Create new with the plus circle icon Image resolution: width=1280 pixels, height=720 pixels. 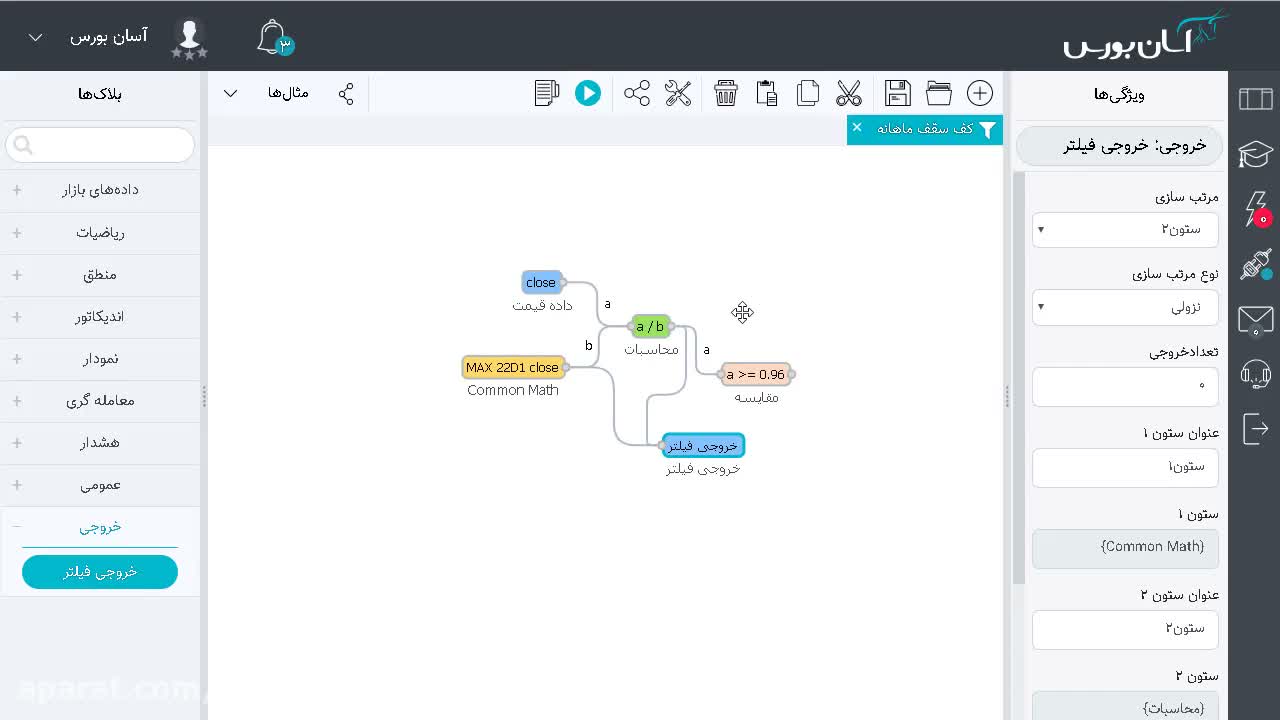pyautogui.click(x=980, y=93)
